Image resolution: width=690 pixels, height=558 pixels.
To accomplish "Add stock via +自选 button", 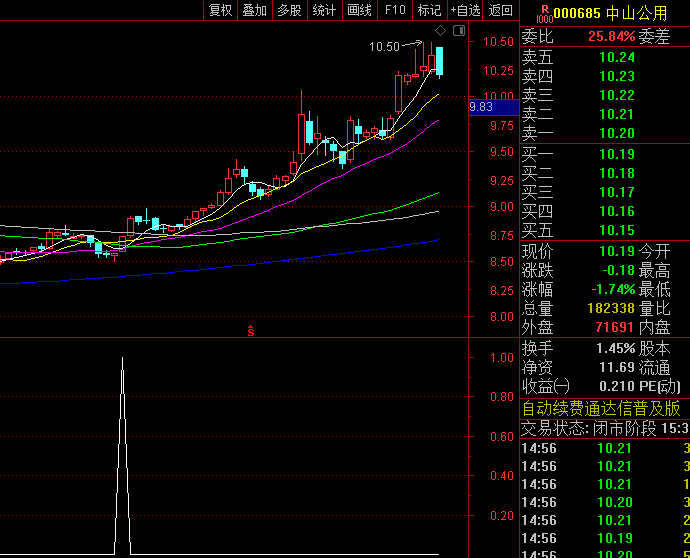I will click(x=465, y=10).
